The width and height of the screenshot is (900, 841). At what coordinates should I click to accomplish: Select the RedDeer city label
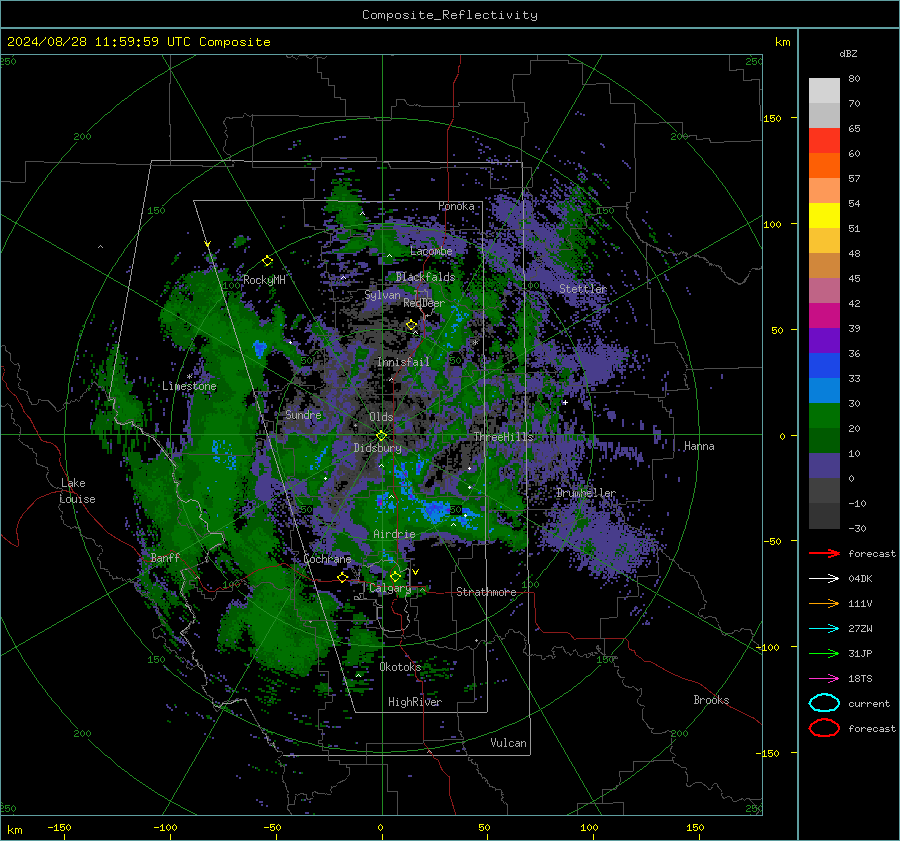[424, 303]
